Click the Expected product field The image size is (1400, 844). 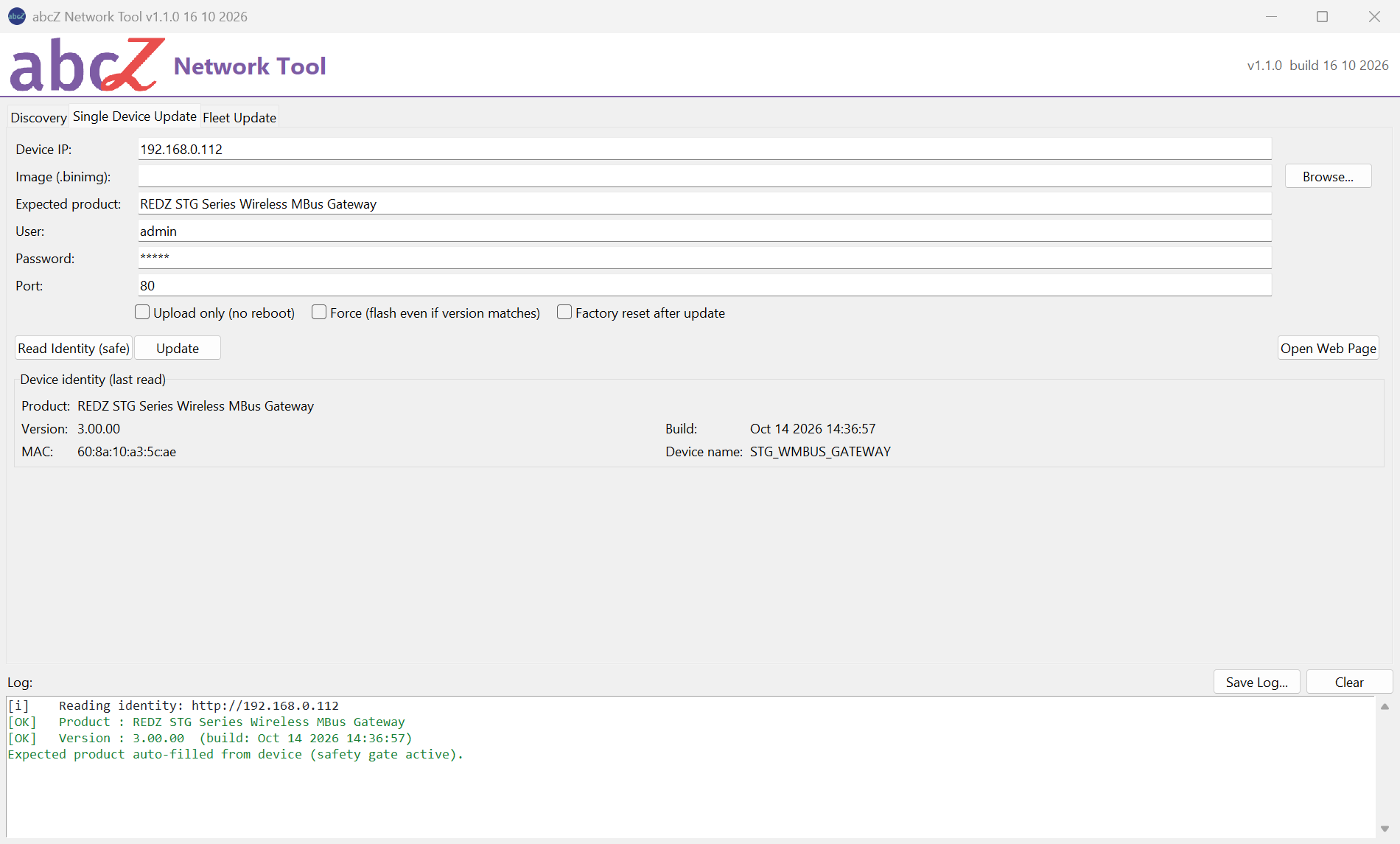tap(704, 203)
